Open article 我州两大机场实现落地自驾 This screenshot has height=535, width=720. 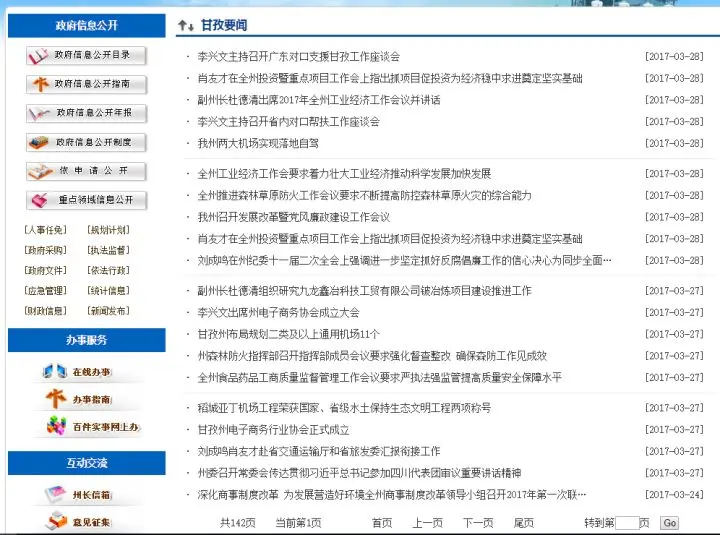click(258, 143)
